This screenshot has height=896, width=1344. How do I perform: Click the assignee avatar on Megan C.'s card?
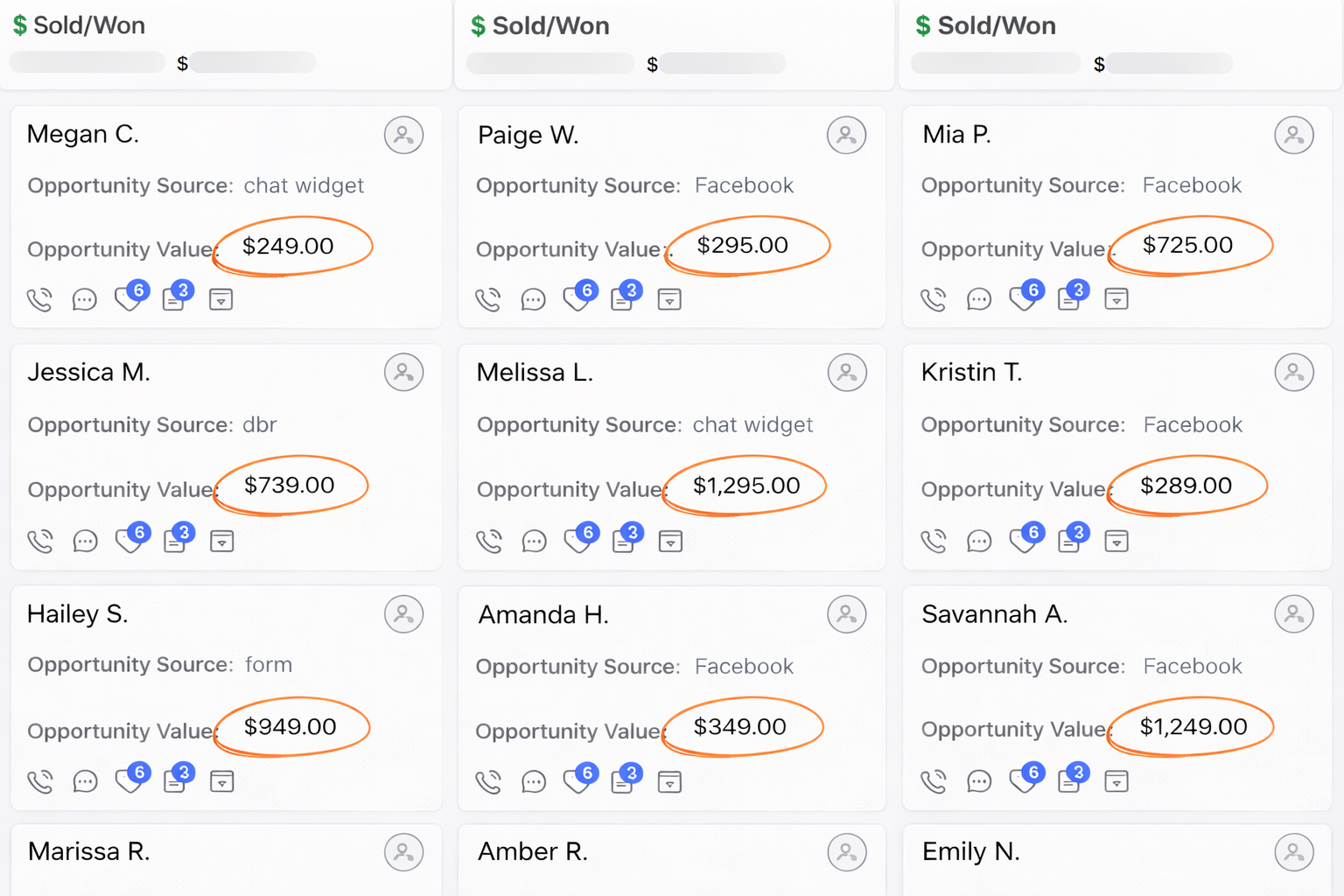pyautogui.click(x=403, y=136)
